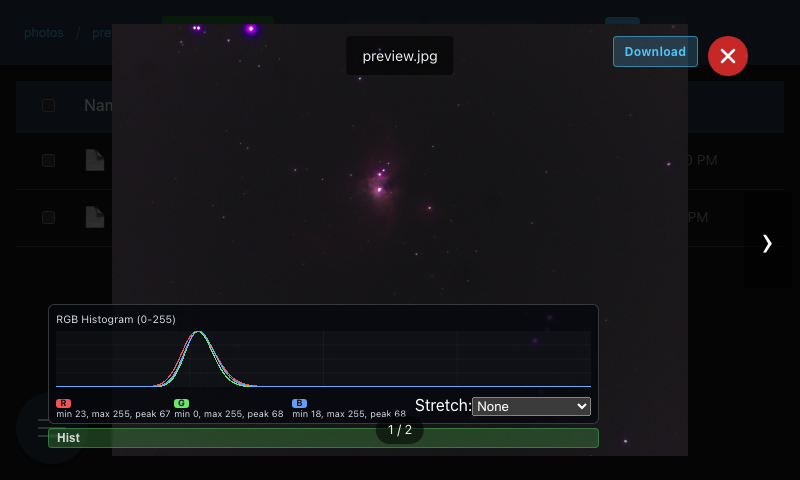This screenshot has height=480, width=800.
Task: Click the preview.jpg filename label
Action: [399, 56]
